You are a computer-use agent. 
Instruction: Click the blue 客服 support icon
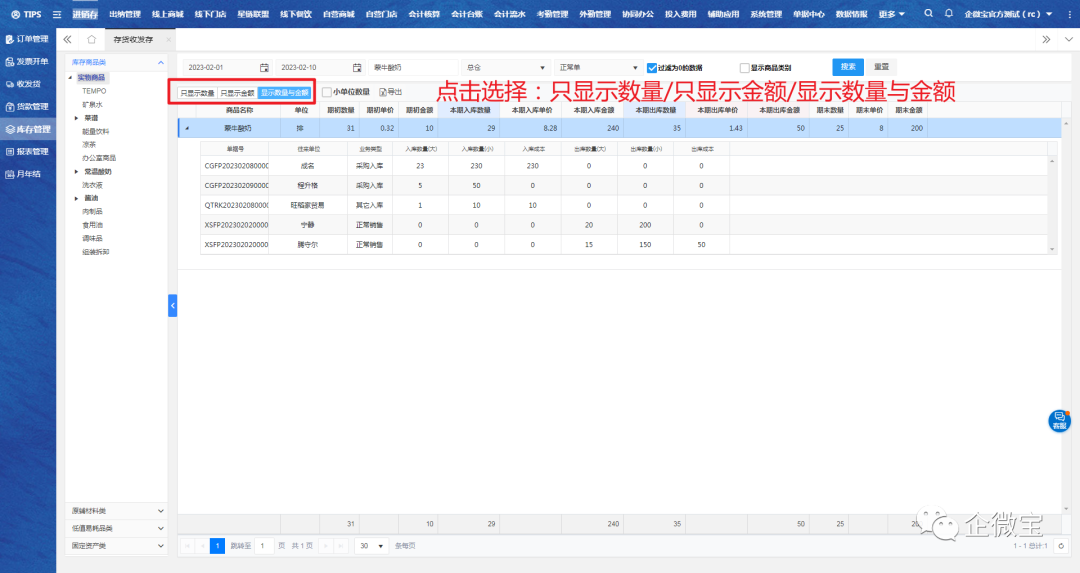[1059, 420]
